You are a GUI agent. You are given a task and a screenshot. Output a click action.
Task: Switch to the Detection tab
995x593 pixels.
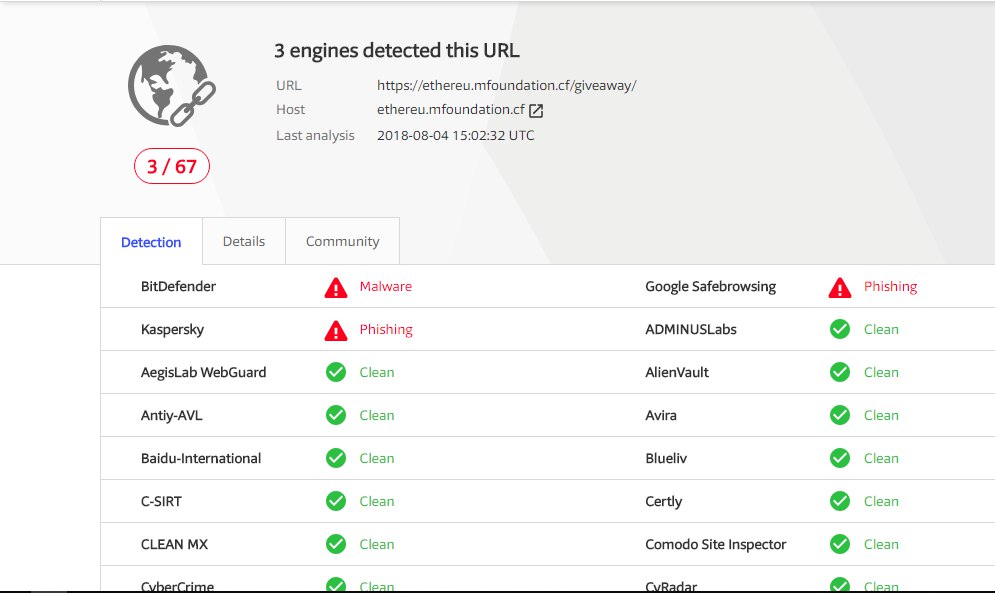pyautogui.click(x=151, y=242)
